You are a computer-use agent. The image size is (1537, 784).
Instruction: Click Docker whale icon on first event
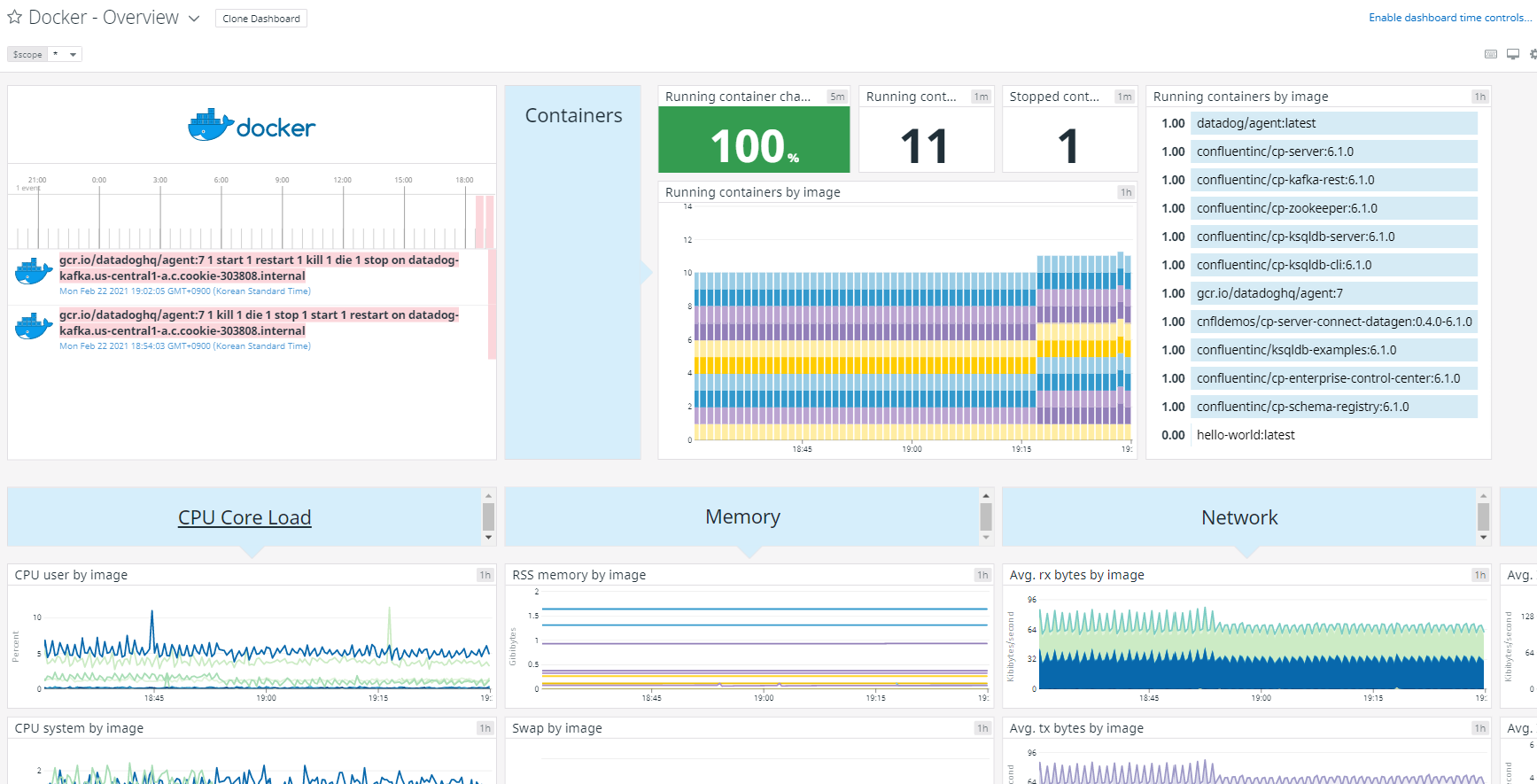(x=34, y=271)
